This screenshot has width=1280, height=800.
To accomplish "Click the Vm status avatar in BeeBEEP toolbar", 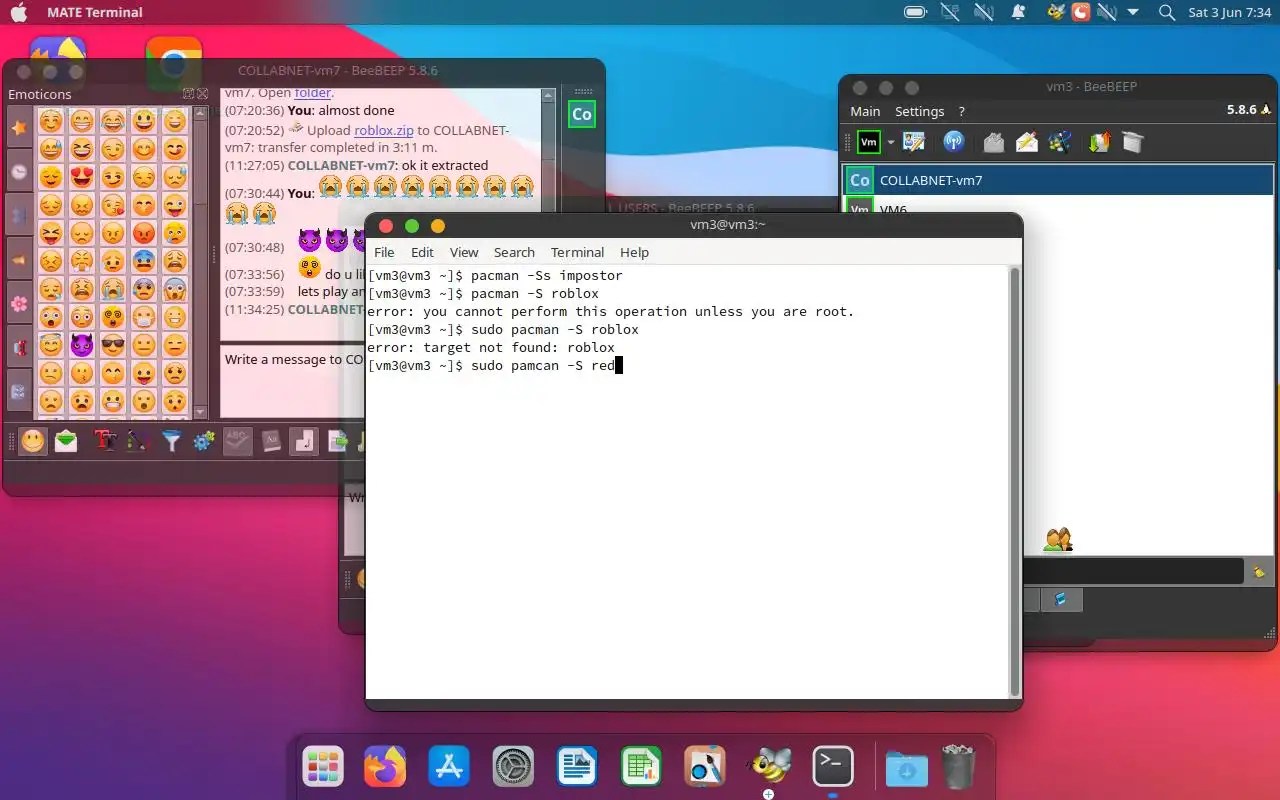I will [x=869, y=142].
